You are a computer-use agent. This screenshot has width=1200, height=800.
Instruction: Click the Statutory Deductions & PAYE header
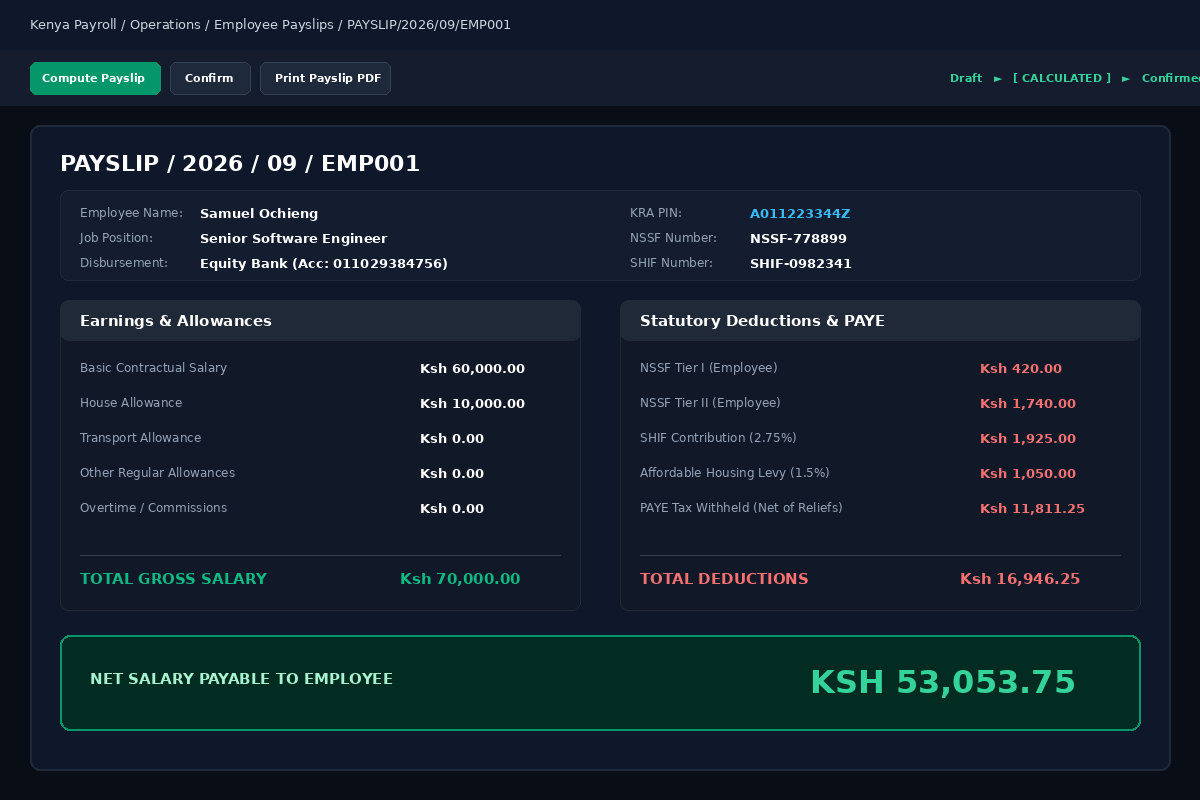[880, 321]
